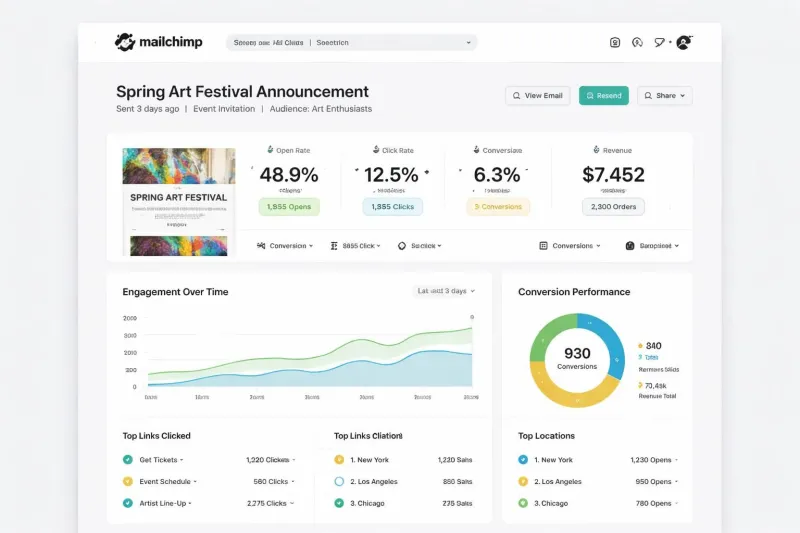This screenshot has width=800, height=533.
Task: Click Audience: Art Enthusiasts text
Action: (x=320, y=109)
